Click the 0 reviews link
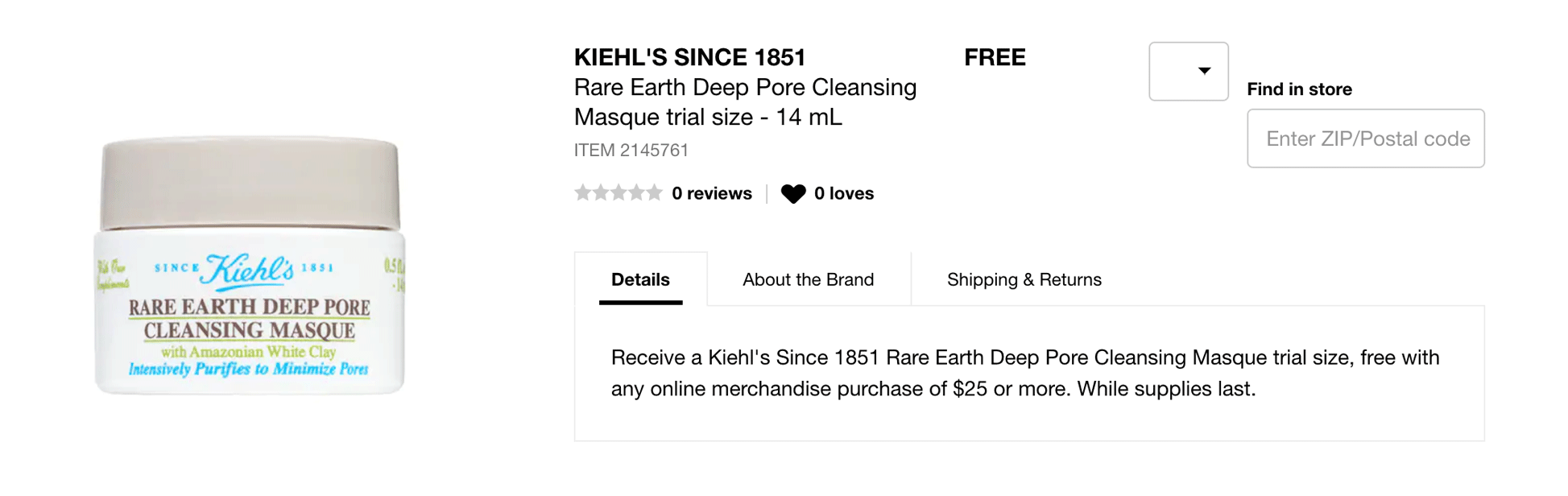 point(712,193)
